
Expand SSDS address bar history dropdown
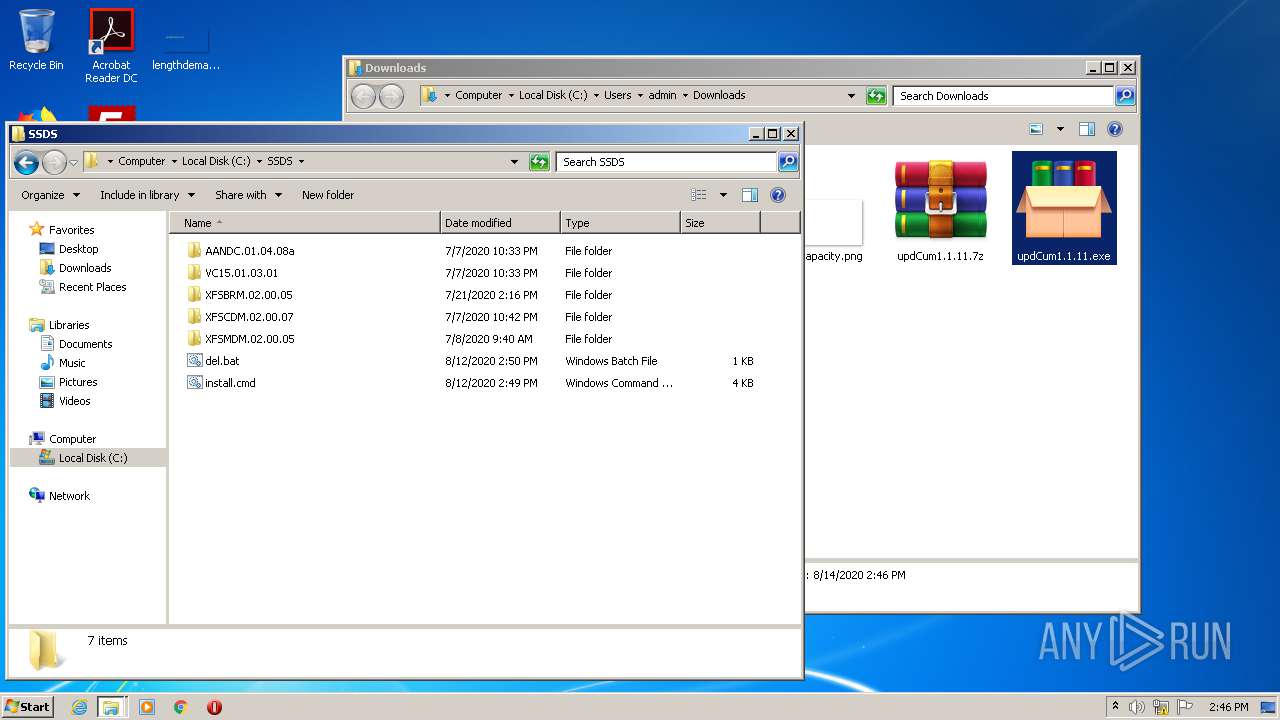pos(514,162)
